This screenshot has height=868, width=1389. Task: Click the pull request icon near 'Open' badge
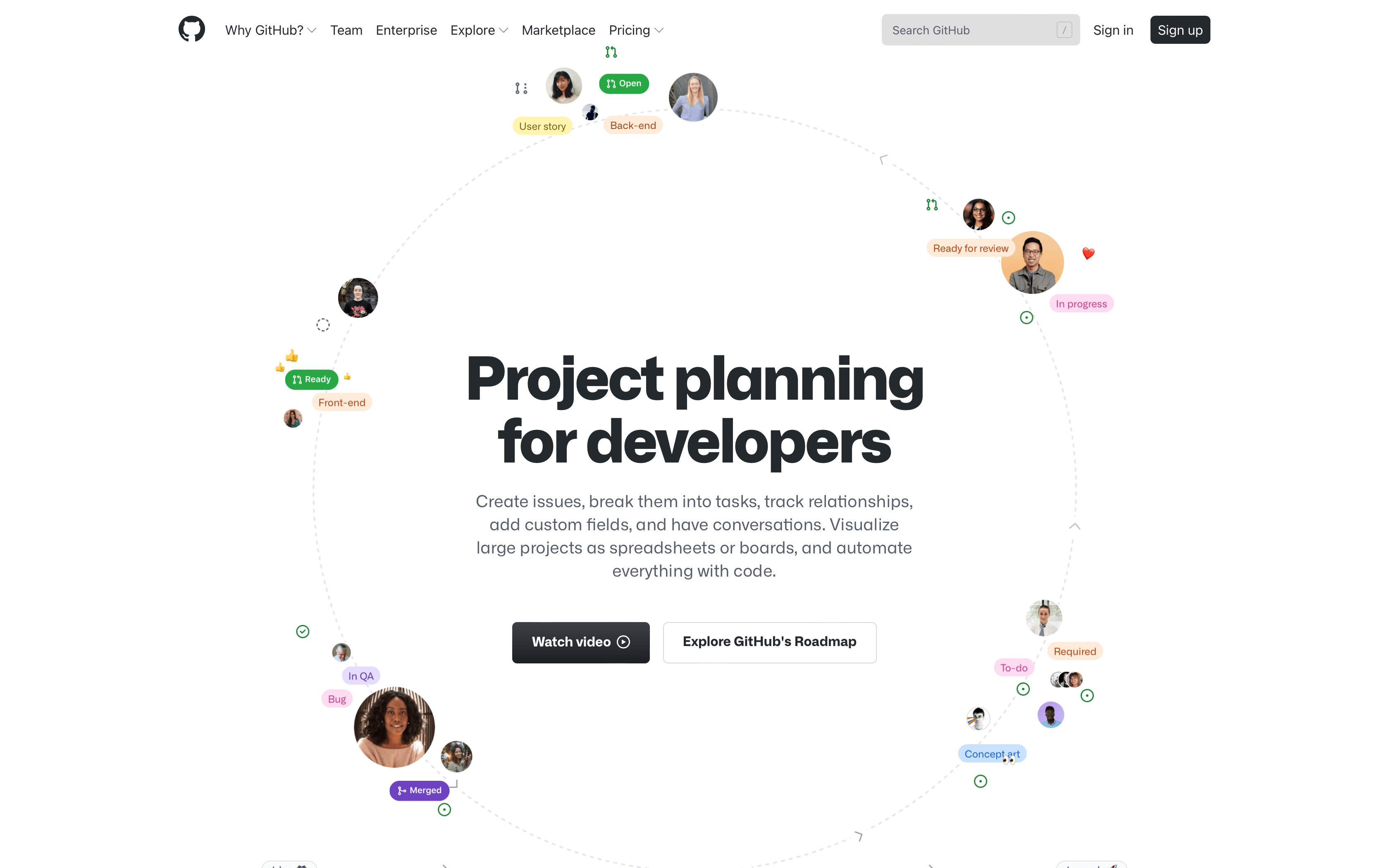611,83
